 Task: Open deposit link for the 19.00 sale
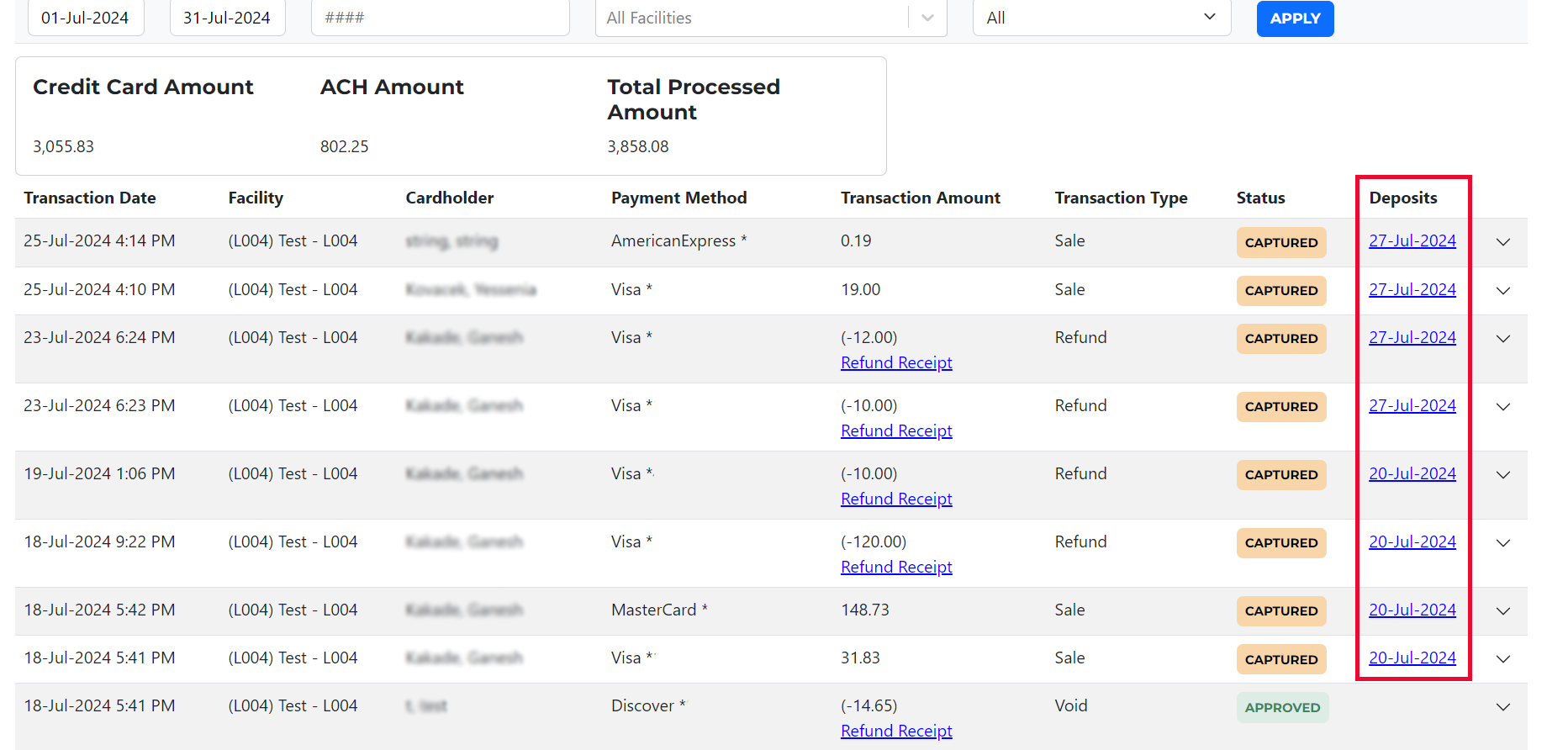coord(1412,290)
